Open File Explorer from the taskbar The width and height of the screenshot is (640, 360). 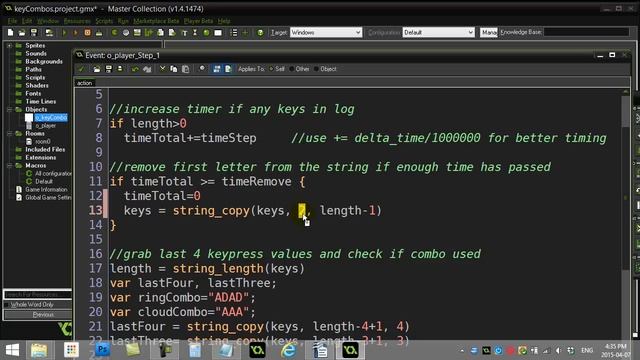point(39,350)
